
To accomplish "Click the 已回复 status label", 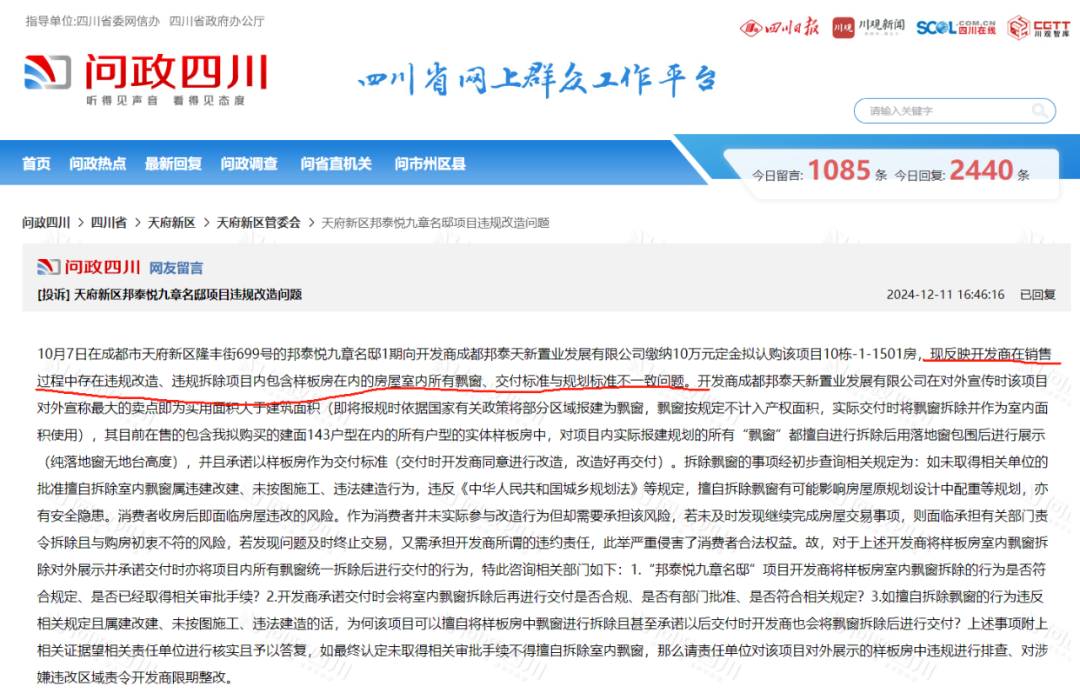I will click(1037, 295).
